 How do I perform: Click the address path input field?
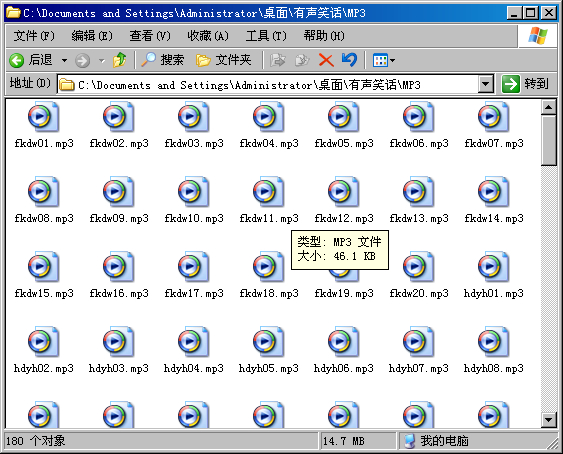(x=268, y=85)
